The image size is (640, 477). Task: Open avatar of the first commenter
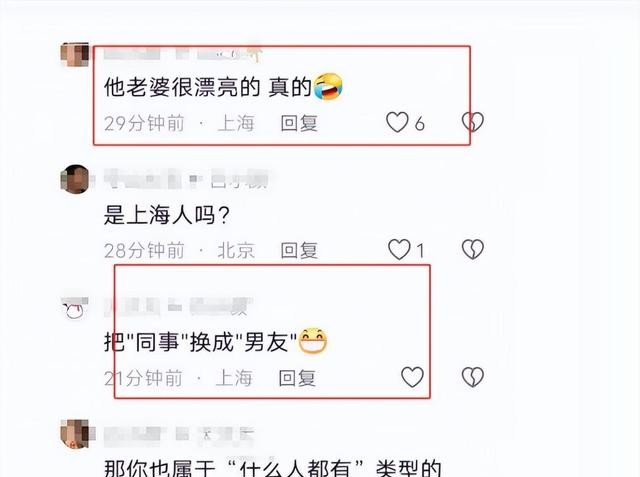tap(75, 55)
